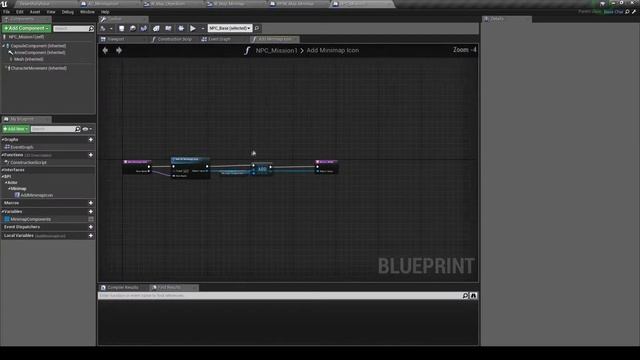Open Class Defaults from the toolbar

(x=168, y=28)
